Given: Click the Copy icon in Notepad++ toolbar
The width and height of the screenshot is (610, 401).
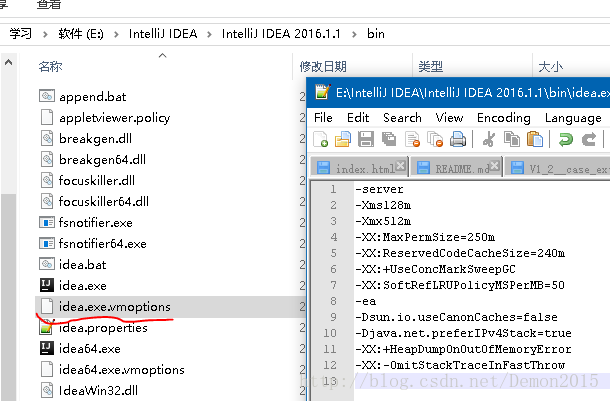Looking at the screenshot, I should (x=512, y=139).
